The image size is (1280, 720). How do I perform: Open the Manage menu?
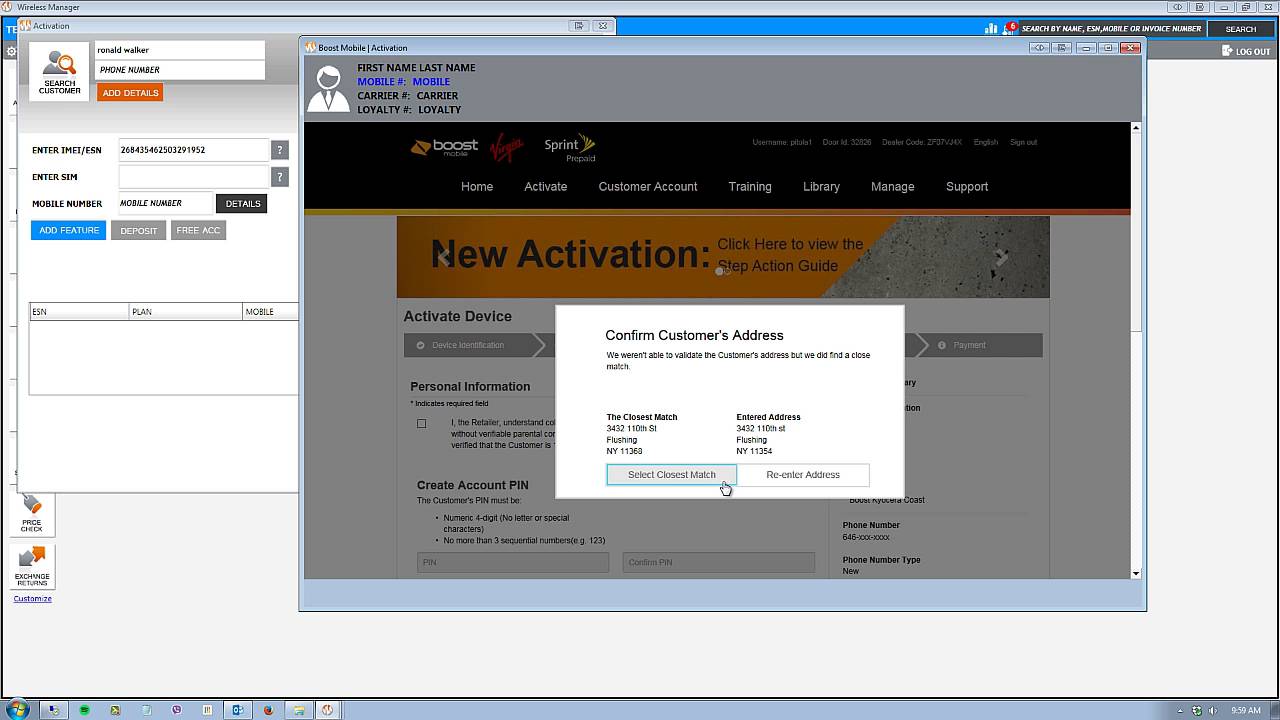(893, 187)
